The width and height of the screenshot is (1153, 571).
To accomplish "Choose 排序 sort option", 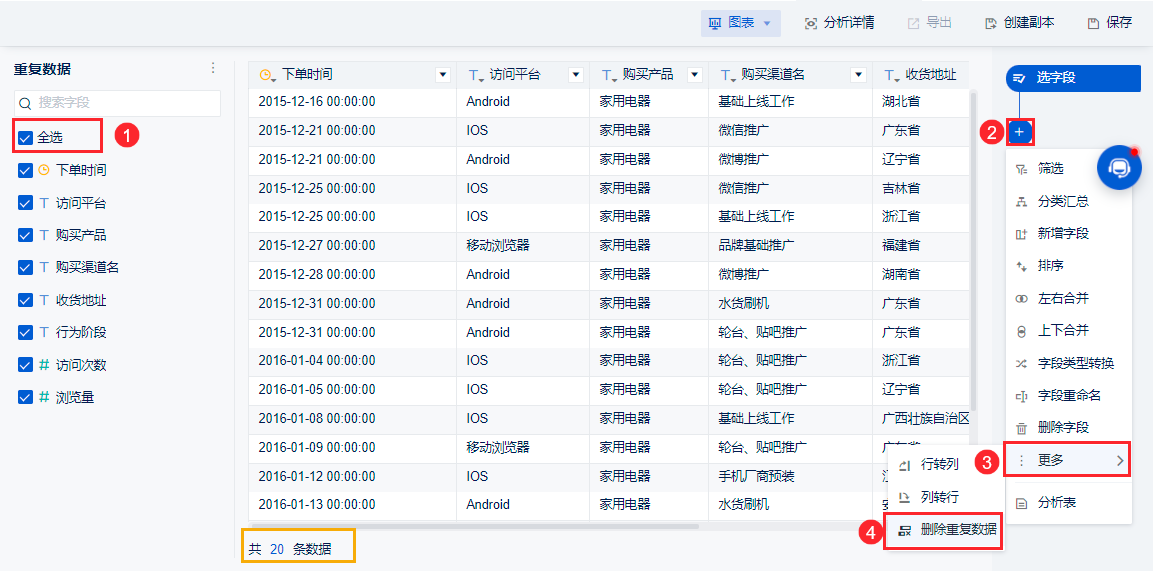I will click(1068, 266).
